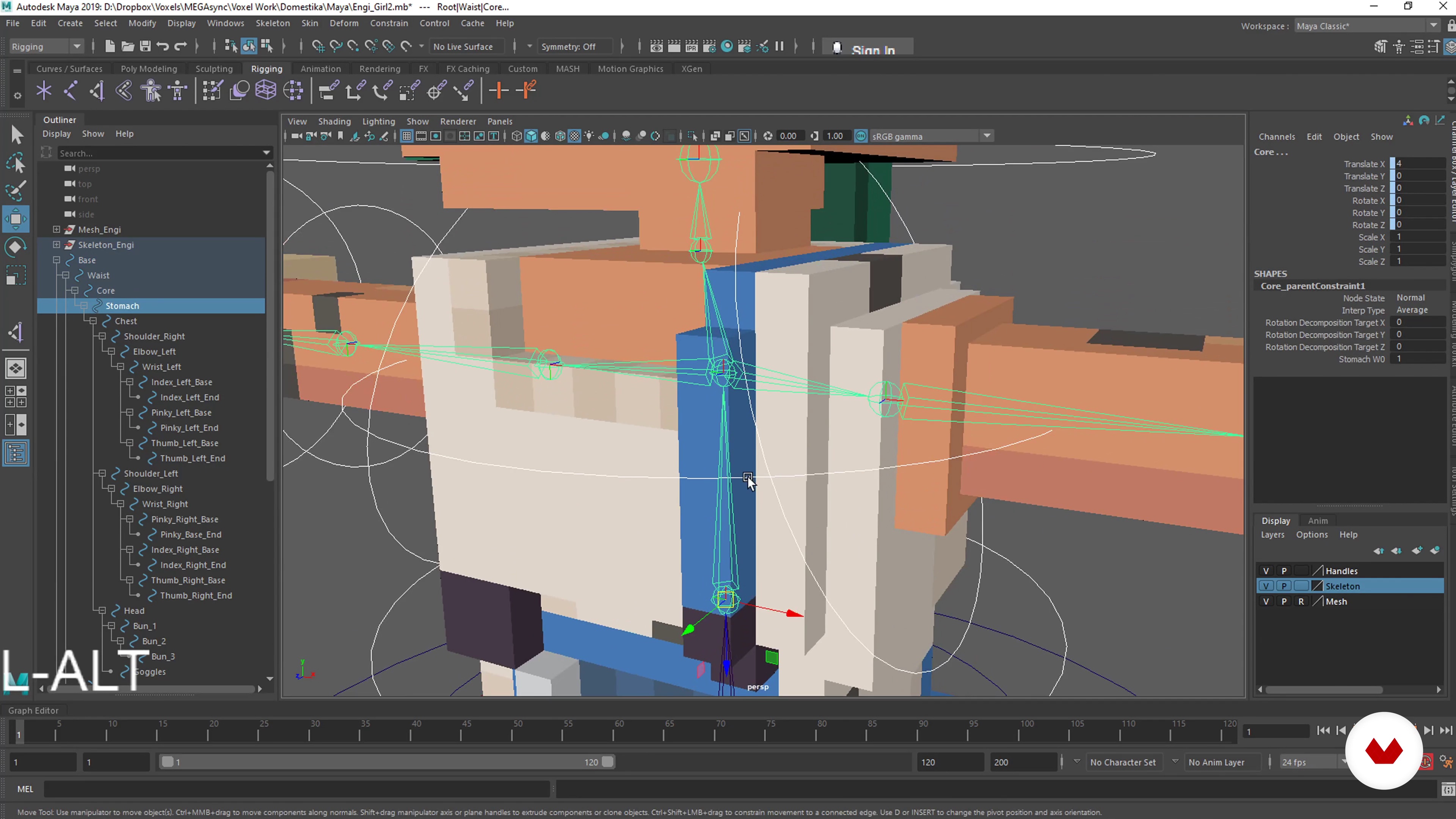Screen dimensions: 1456x819
Task: Click the Create Joints shelf icon
Action: [71, 91]
